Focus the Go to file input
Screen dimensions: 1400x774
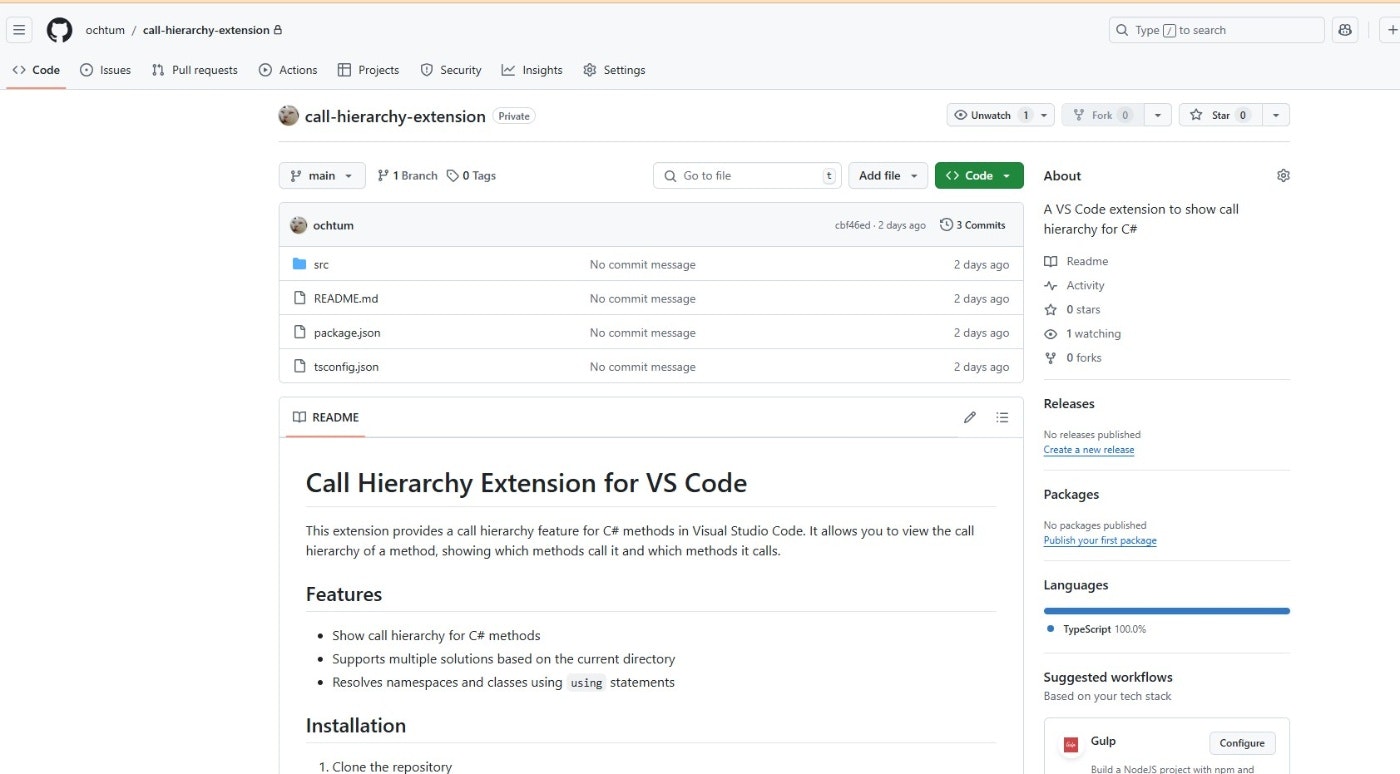point(747,175)
